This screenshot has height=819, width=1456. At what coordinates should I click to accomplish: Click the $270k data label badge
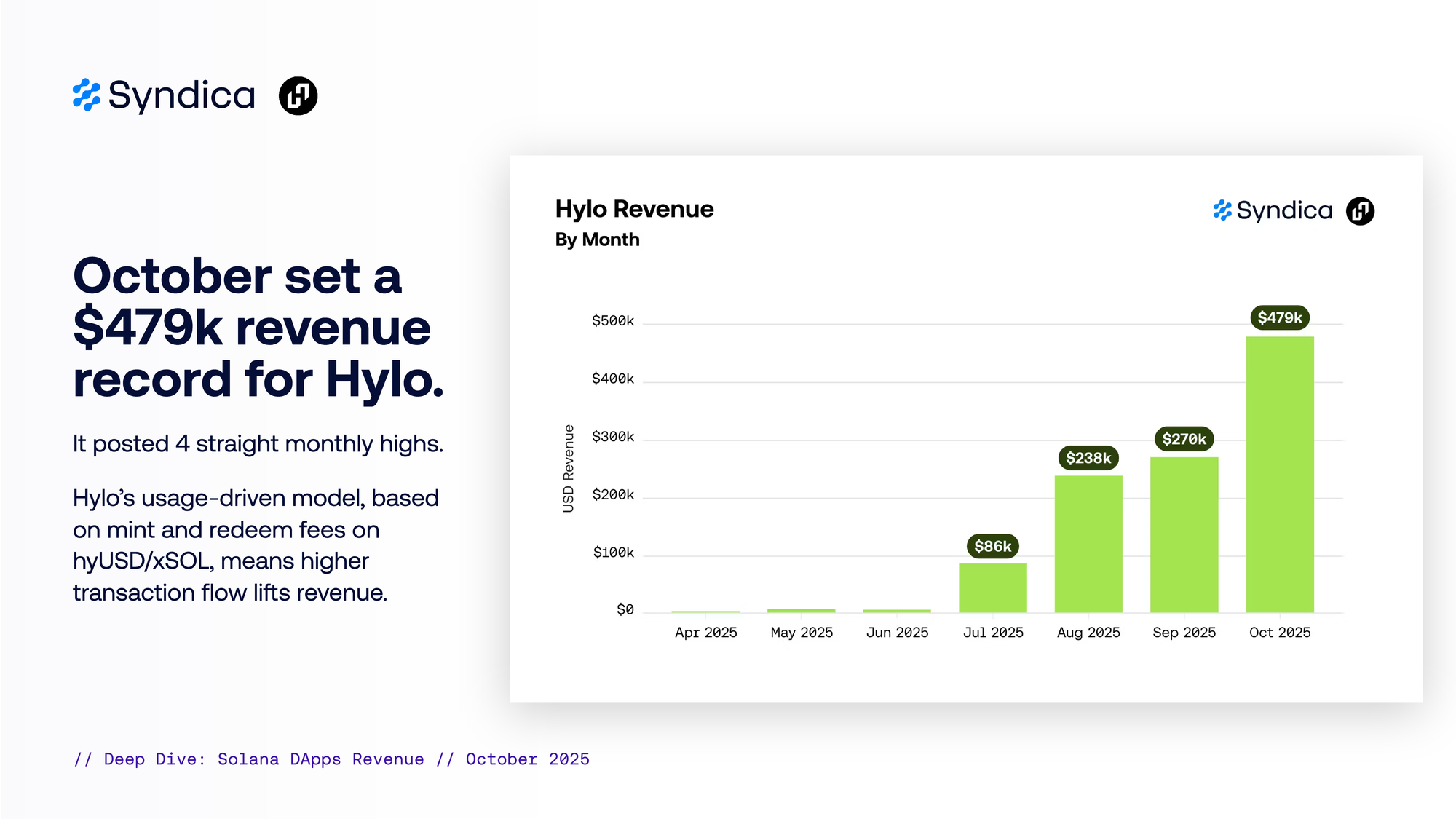1184,439
